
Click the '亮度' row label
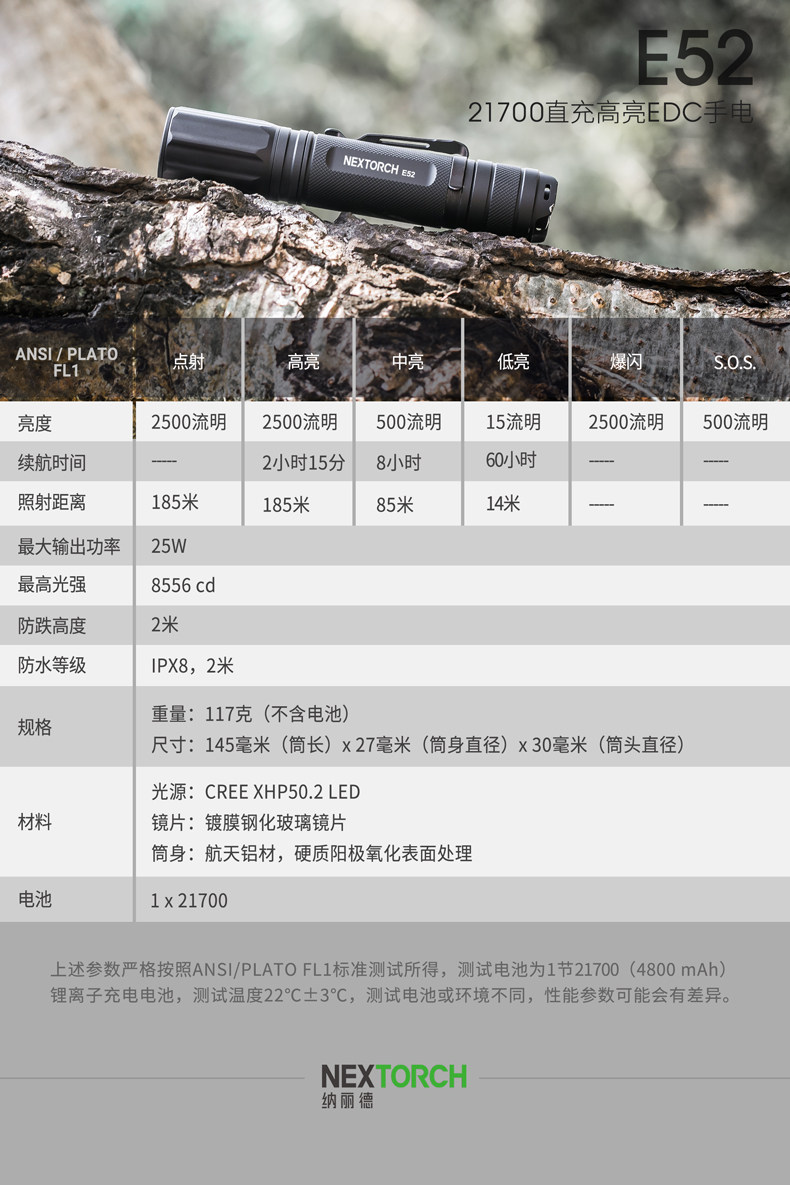[x=35, y=423]
